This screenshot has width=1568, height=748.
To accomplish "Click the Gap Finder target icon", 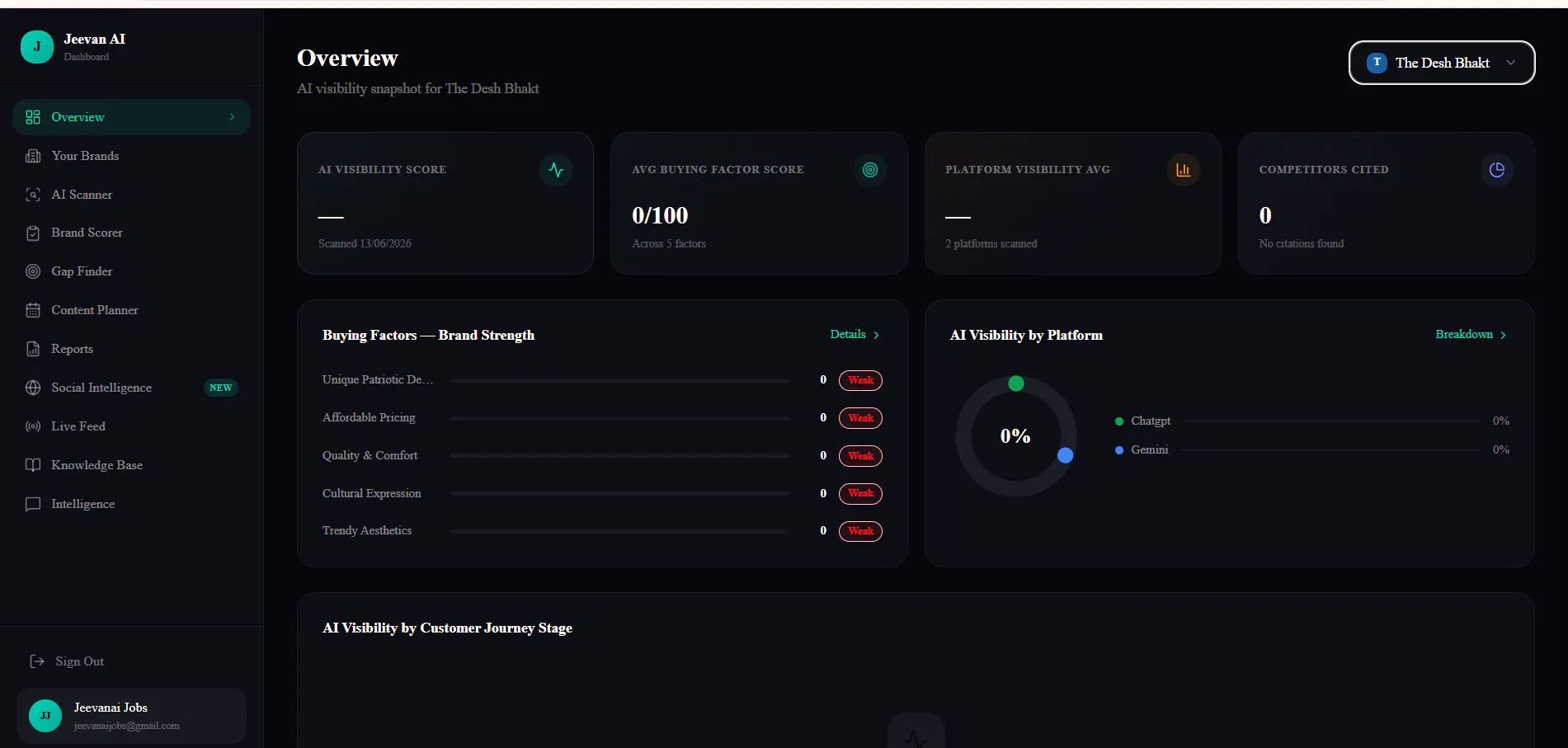I will pos(33,271).
